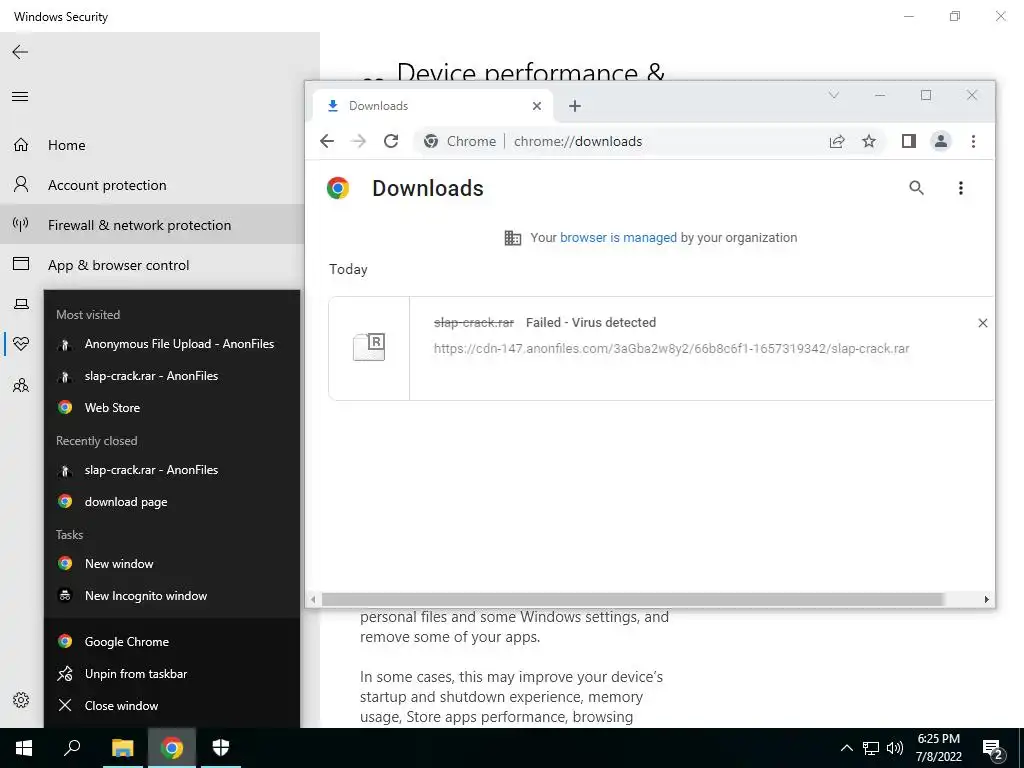Choose New window task
1024x768 pixels.
172,564
